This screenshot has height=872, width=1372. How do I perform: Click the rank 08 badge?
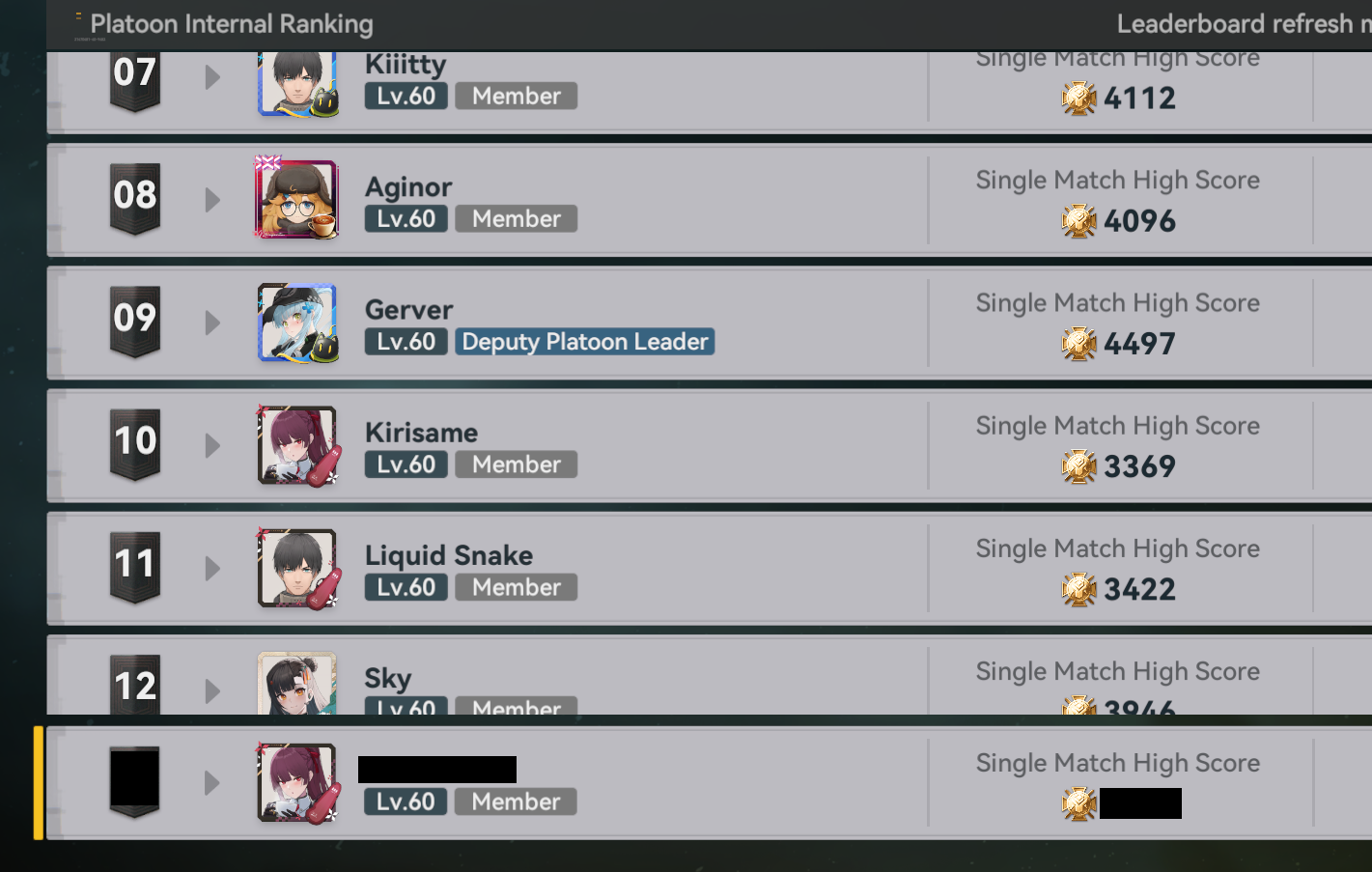pos(135,199)
